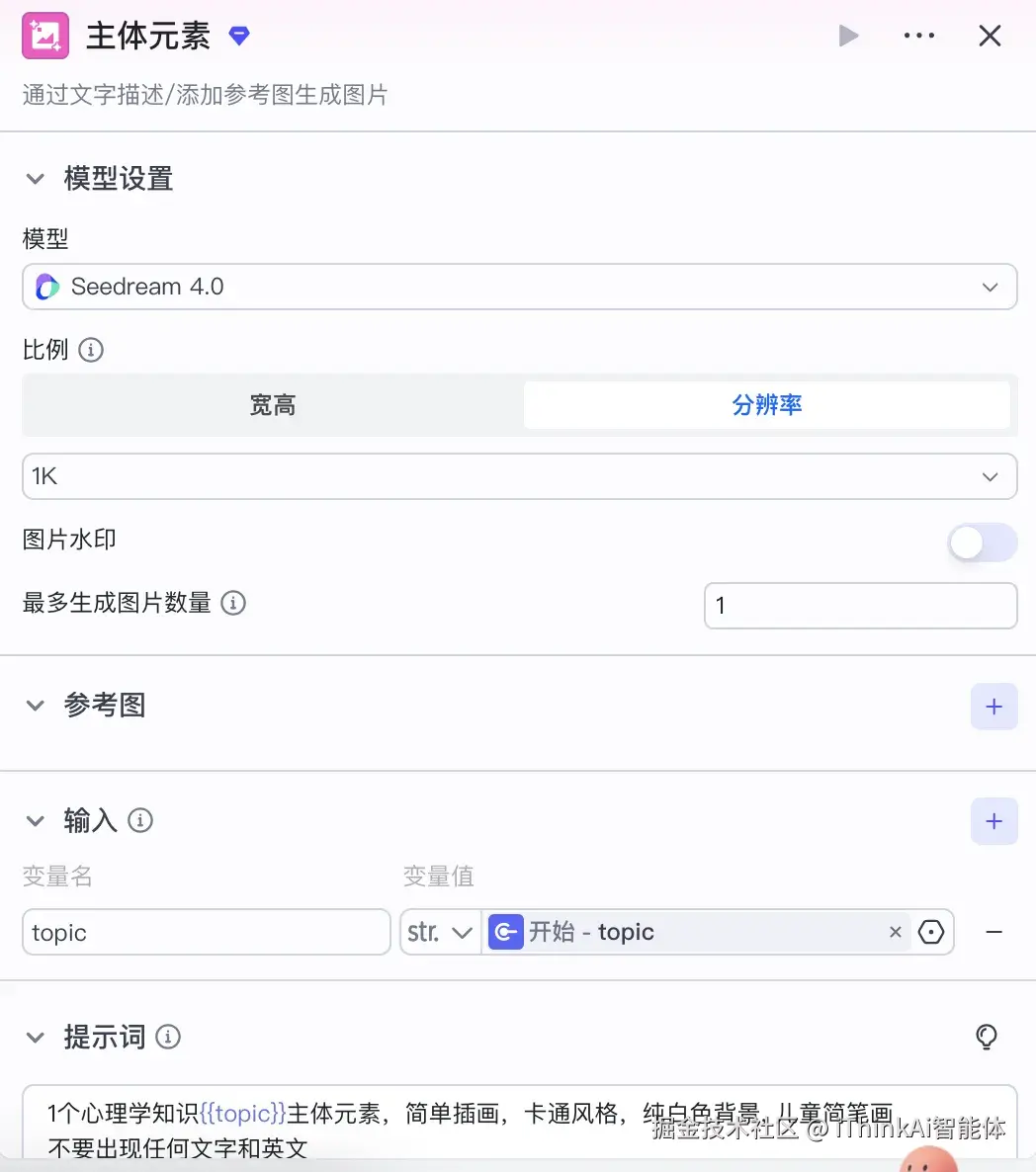This screenshot has width=1036, height=1172.
Task: Click the max image count input field
Action: point(860,605)
